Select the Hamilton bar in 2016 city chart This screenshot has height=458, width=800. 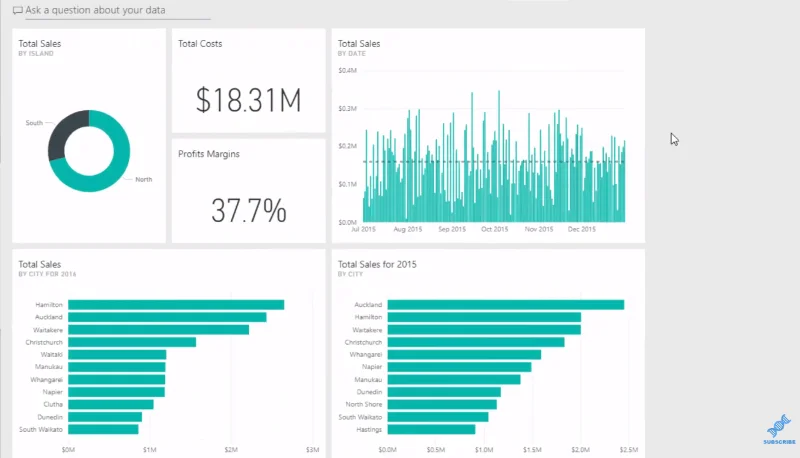(x=176, y=304)
